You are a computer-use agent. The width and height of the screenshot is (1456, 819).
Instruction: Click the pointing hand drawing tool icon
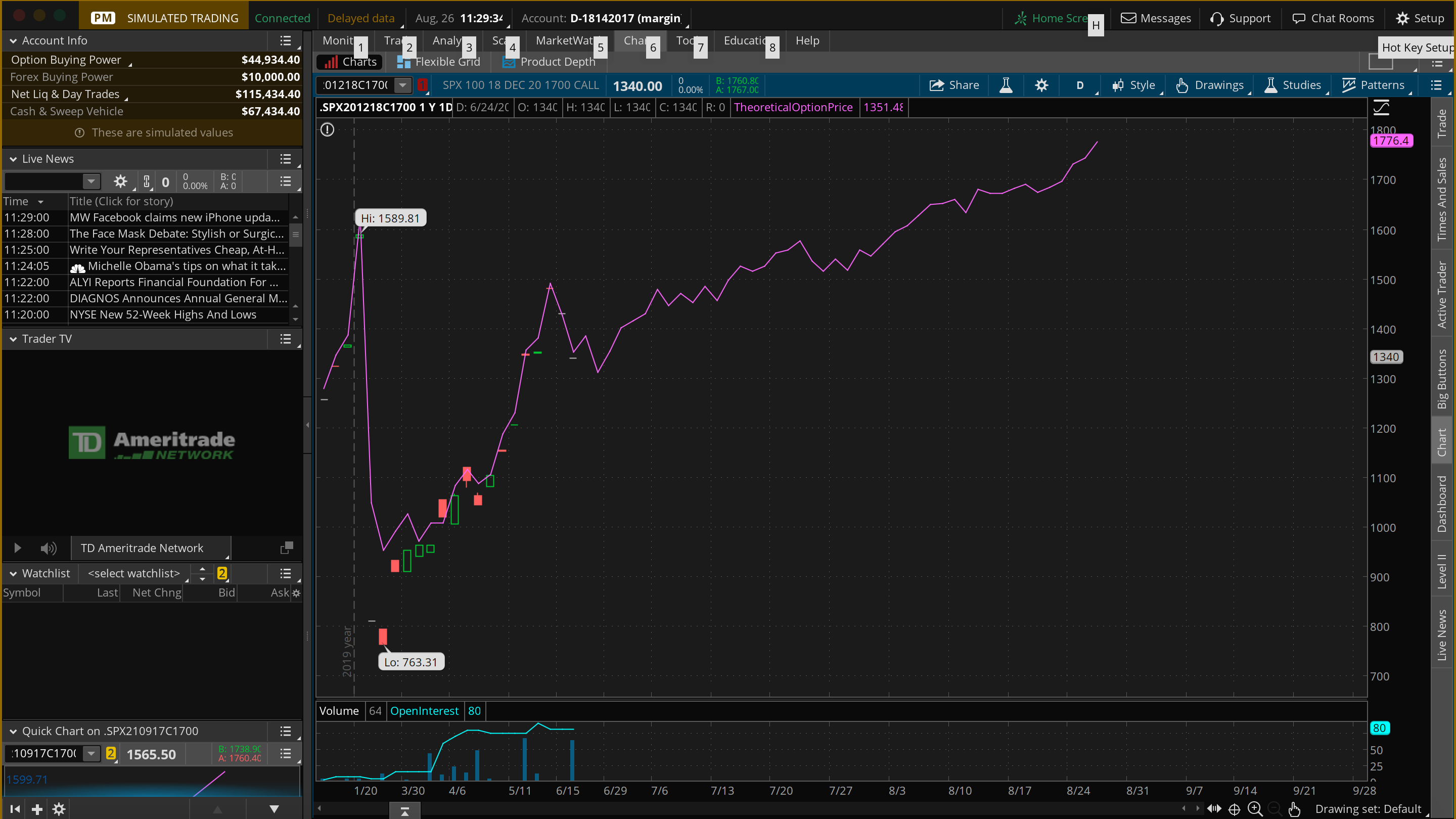click(1294, 809)
